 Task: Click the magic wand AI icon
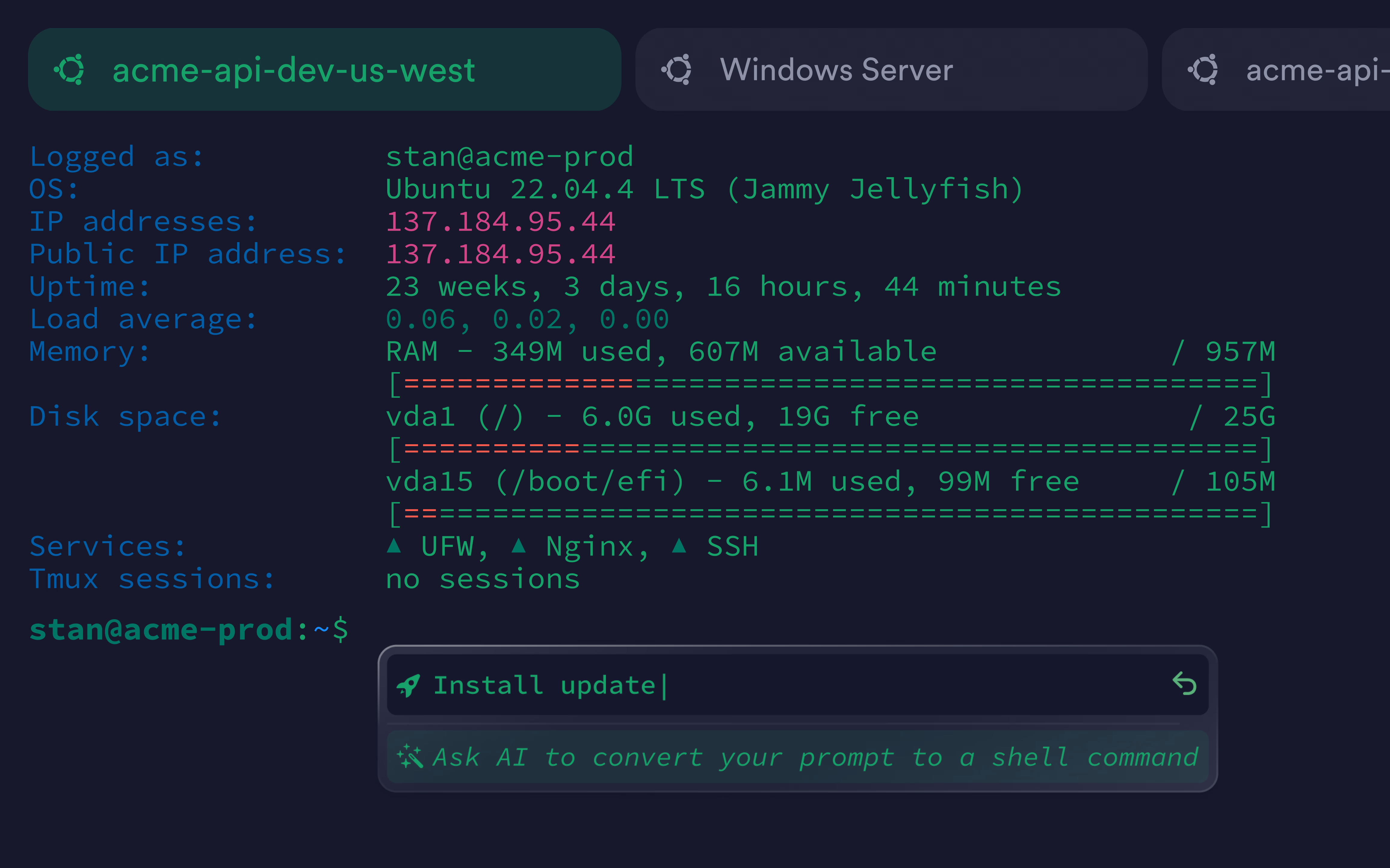[409, 757]
